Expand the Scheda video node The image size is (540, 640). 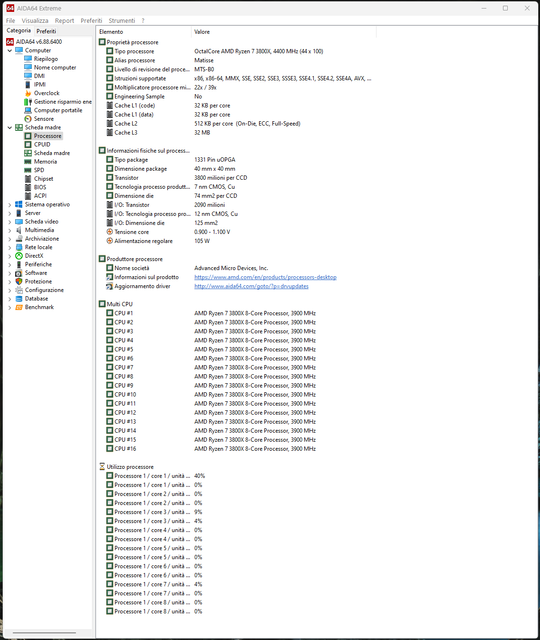click(10, 222)
